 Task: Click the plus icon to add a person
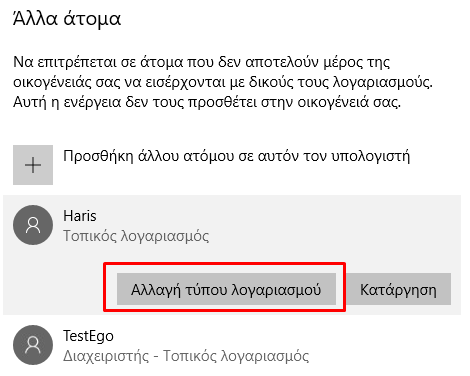point(33,165)
